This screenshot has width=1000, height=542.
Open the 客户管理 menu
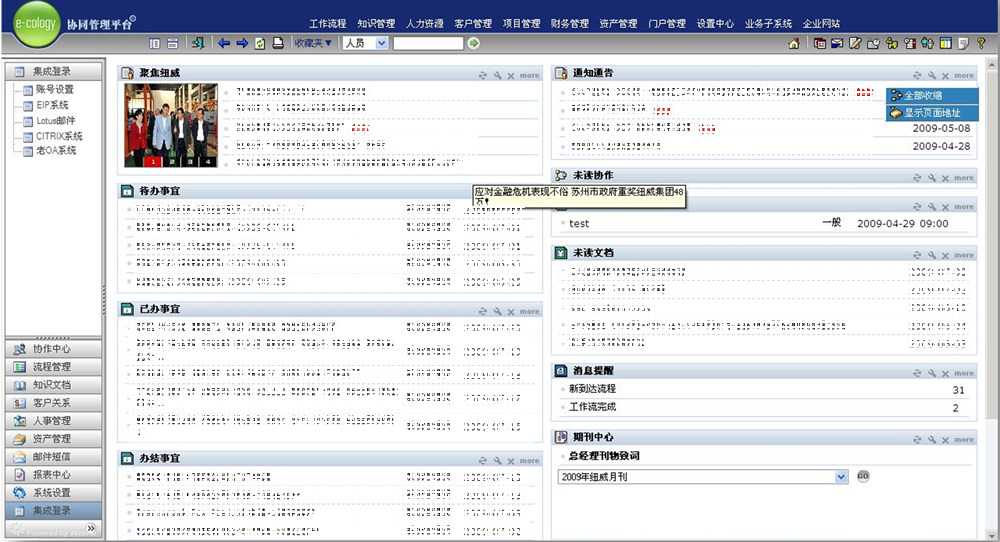(x=473, y=24)
